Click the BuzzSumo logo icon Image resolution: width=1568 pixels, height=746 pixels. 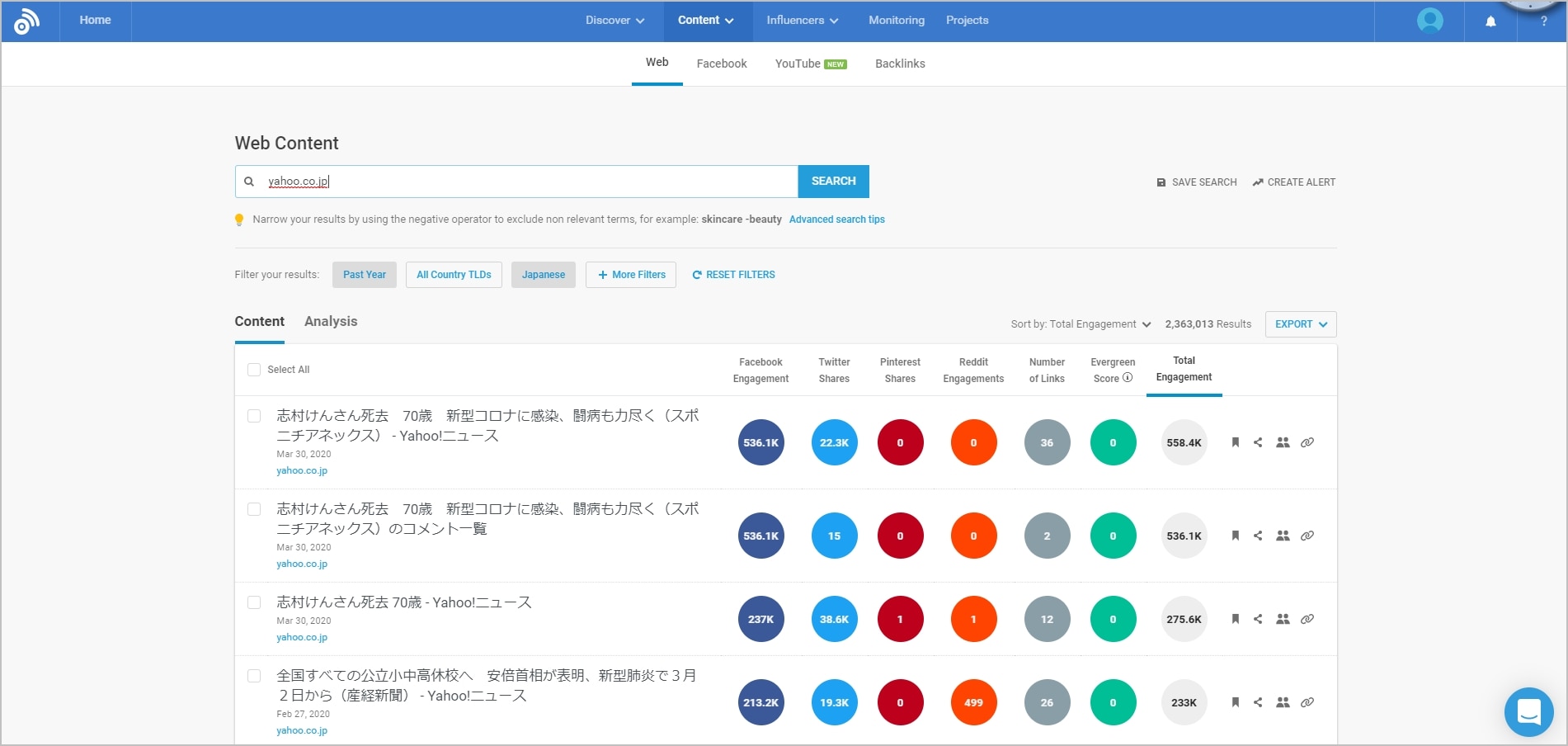(x=26, y=21)
